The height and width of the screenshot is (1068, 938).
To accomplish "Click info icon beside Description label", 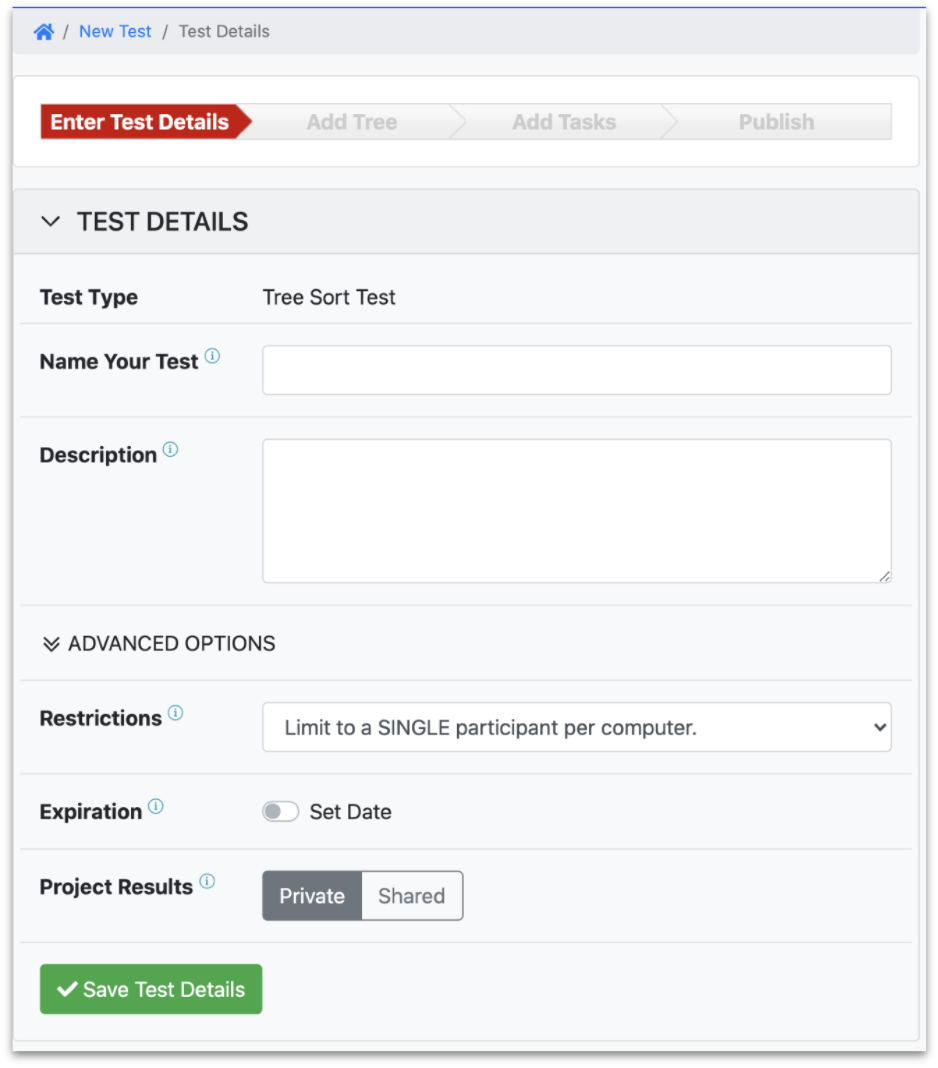I will tap(170, 450).
